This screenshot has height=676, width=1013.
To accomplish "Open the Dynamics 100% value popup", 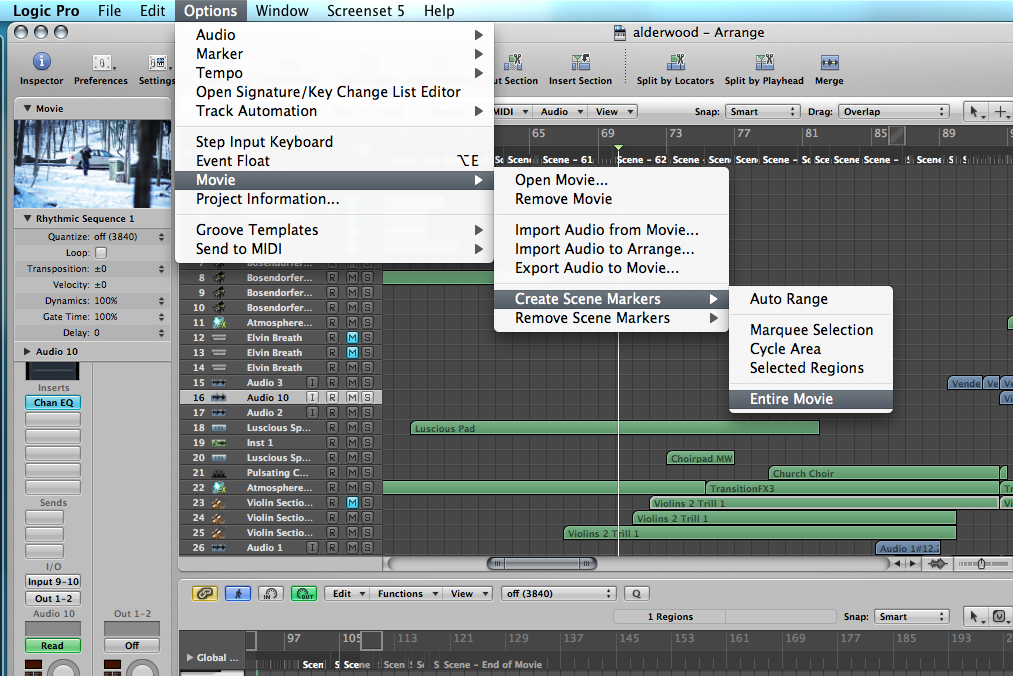I will click(129, 301).
